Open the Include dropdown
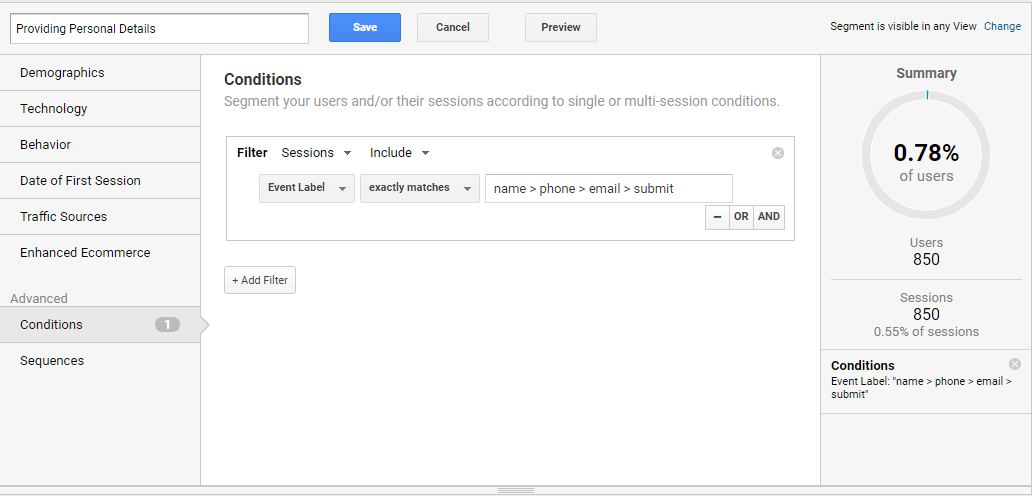This screenshot has width=1032, height=496. click(400, 153)
